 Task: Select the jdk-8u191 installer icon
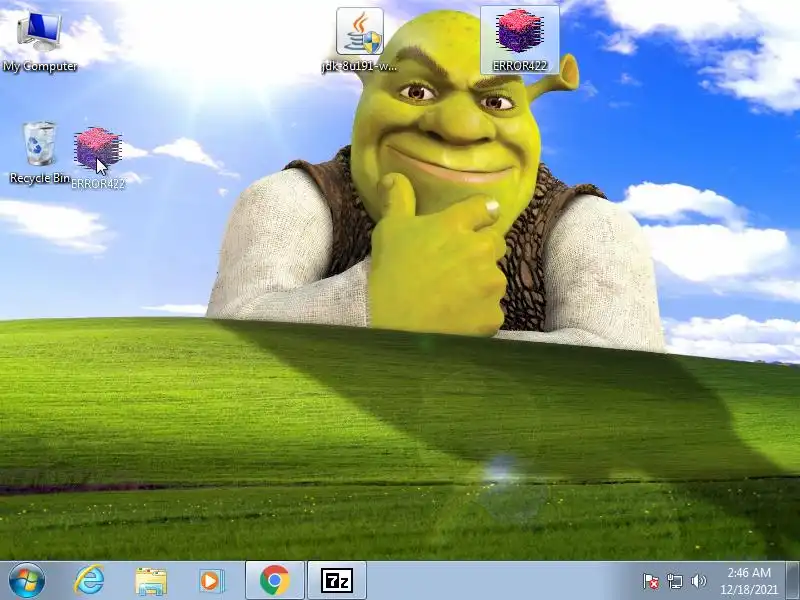point(360,41)
